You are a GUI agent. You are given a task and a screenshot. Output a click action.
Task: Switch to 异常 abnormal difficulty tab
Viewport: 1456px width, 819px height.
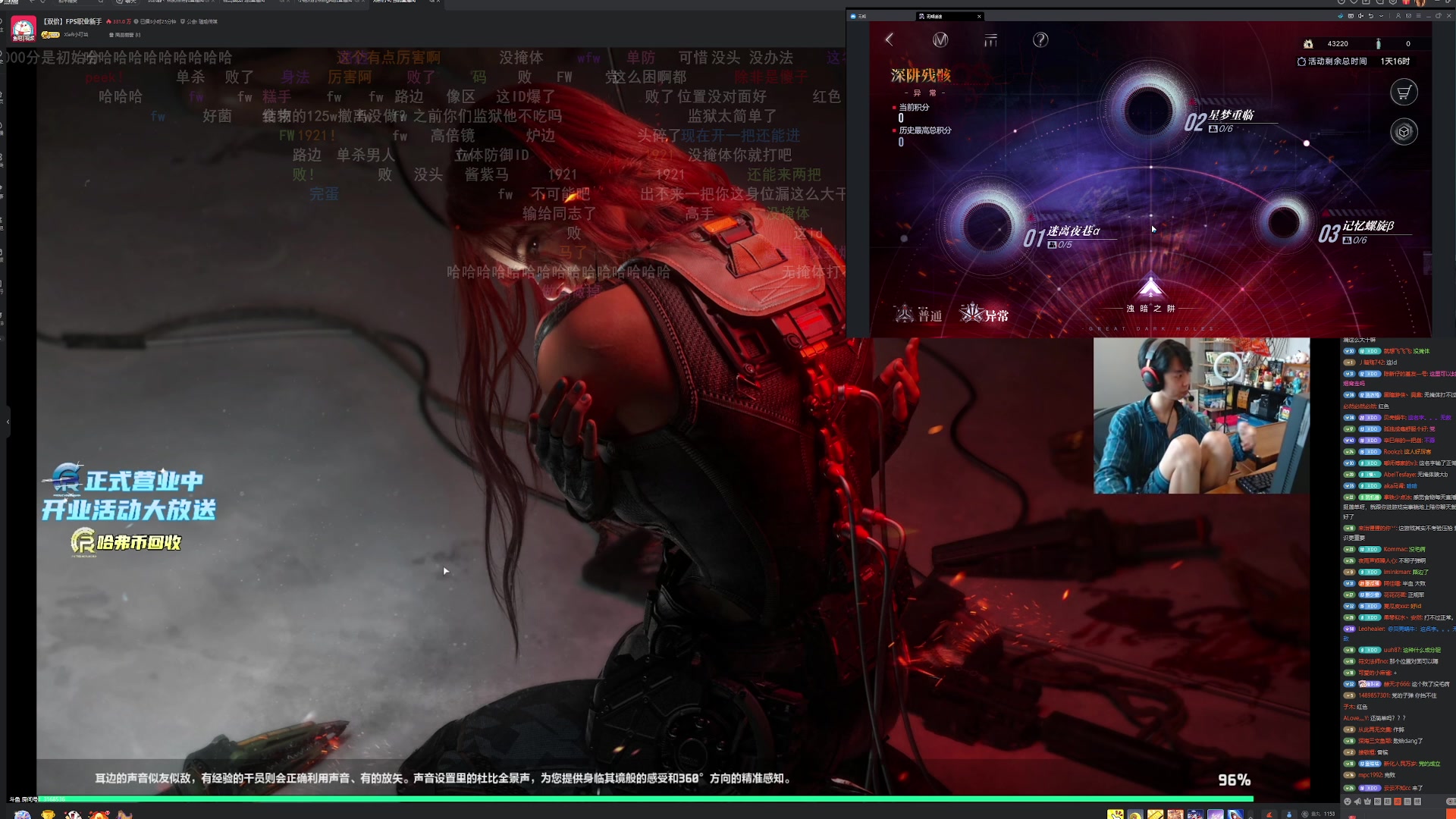tap(984, 314)
